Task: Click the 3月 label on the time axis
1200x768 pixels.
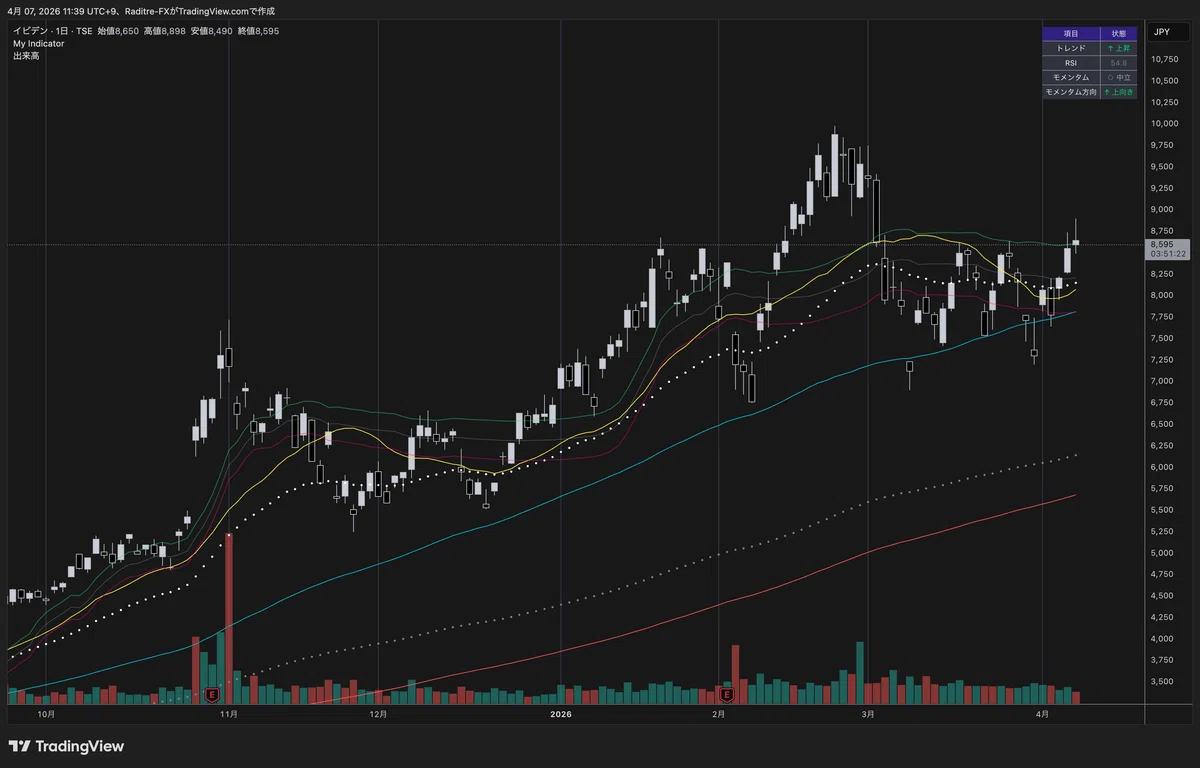Action: pyautogui.click(x=868, y=714)
